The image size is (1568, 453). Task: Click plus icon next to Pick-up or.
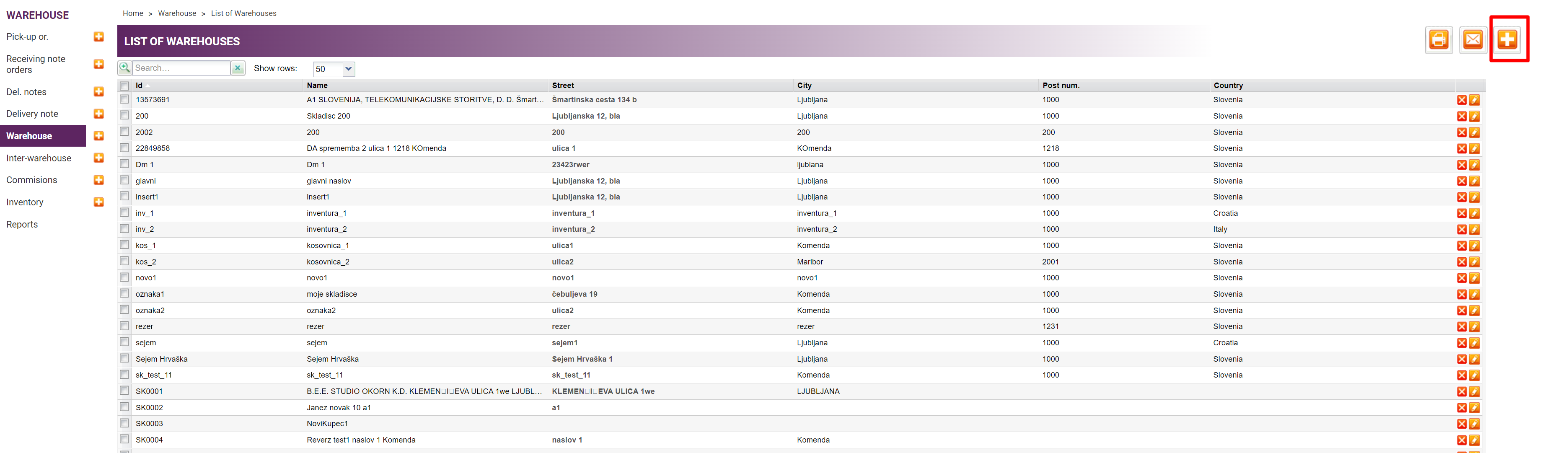coord(98,37)
